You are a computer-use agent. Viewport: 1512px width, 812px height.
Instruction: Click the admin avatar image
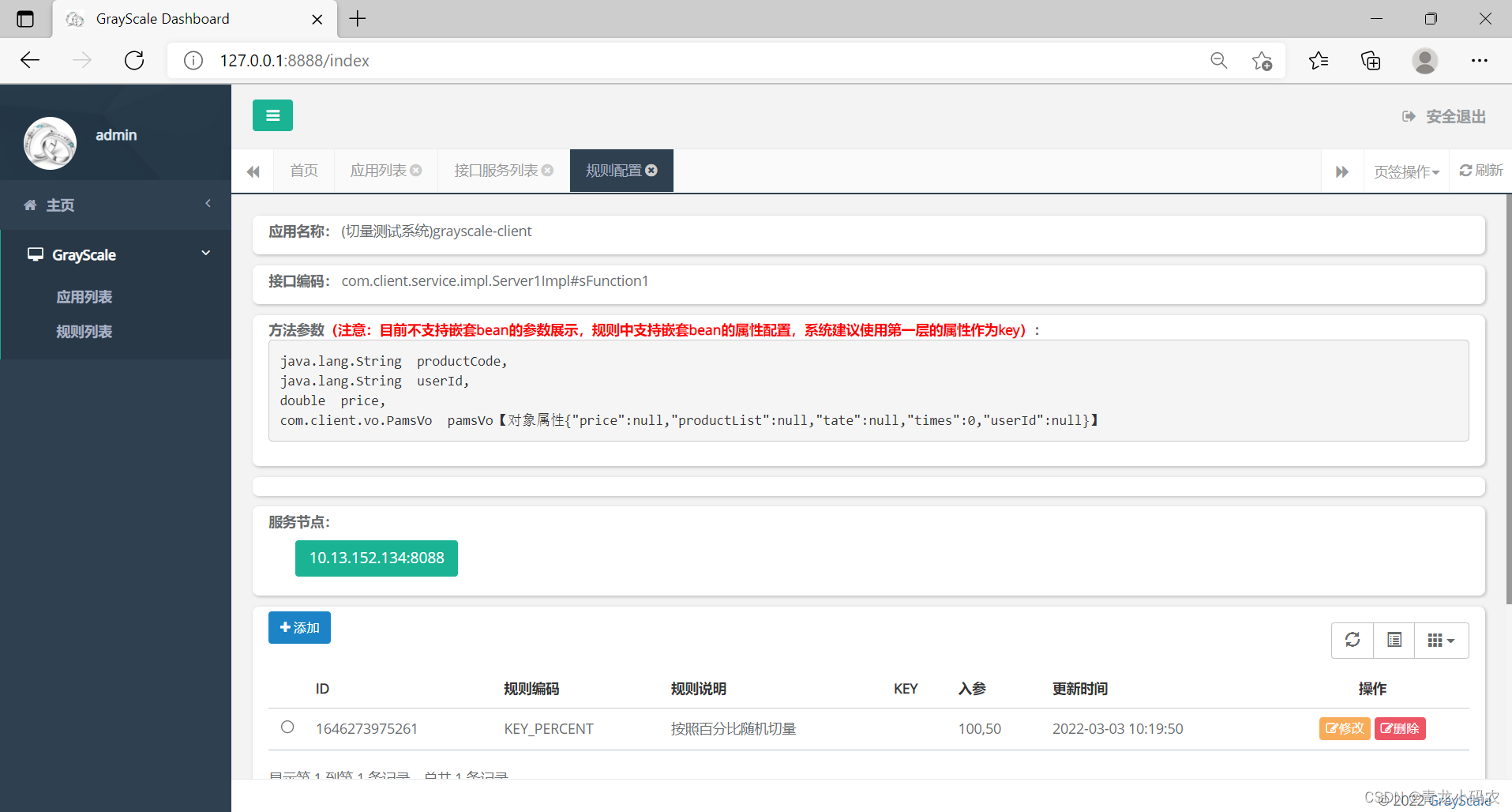point(50,144)
